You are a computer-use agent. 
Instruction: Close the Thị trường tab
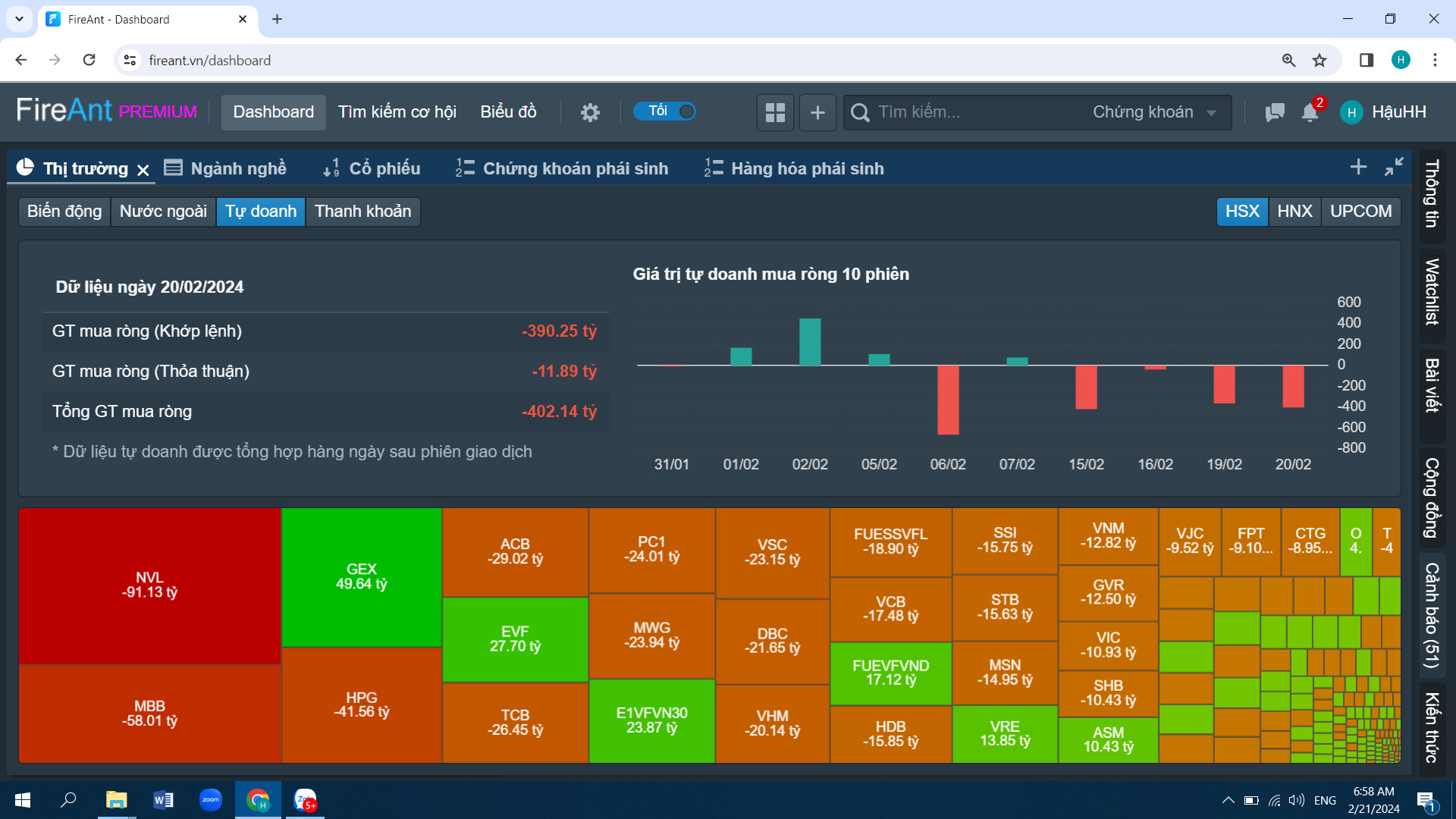click(143, 170)
